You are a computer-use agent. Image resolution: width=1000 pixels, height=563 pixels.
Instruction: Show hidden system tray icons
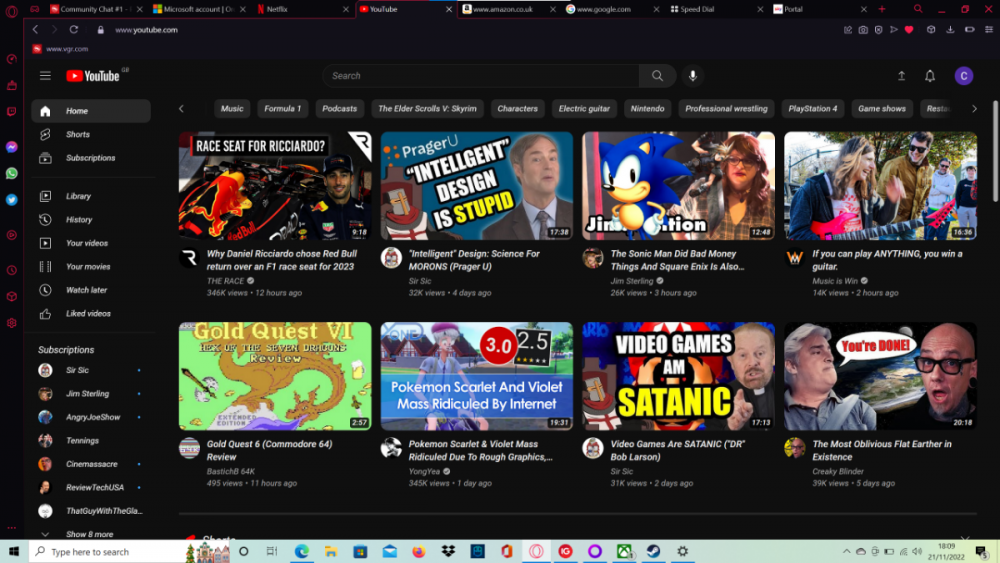(846, 552)
